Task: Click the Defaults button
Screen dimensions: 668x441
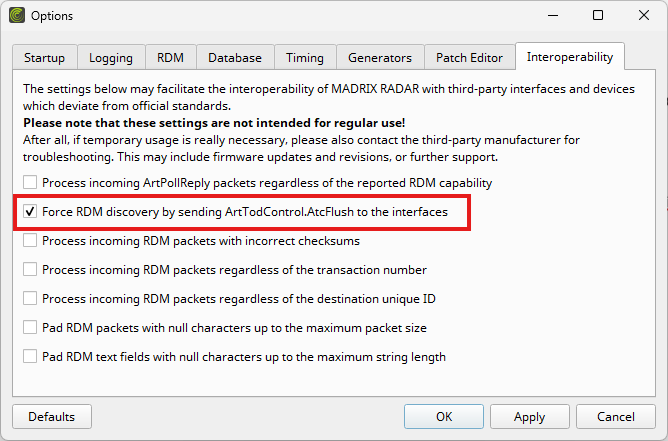Action: pyautogui.click(x=52, y=416)
